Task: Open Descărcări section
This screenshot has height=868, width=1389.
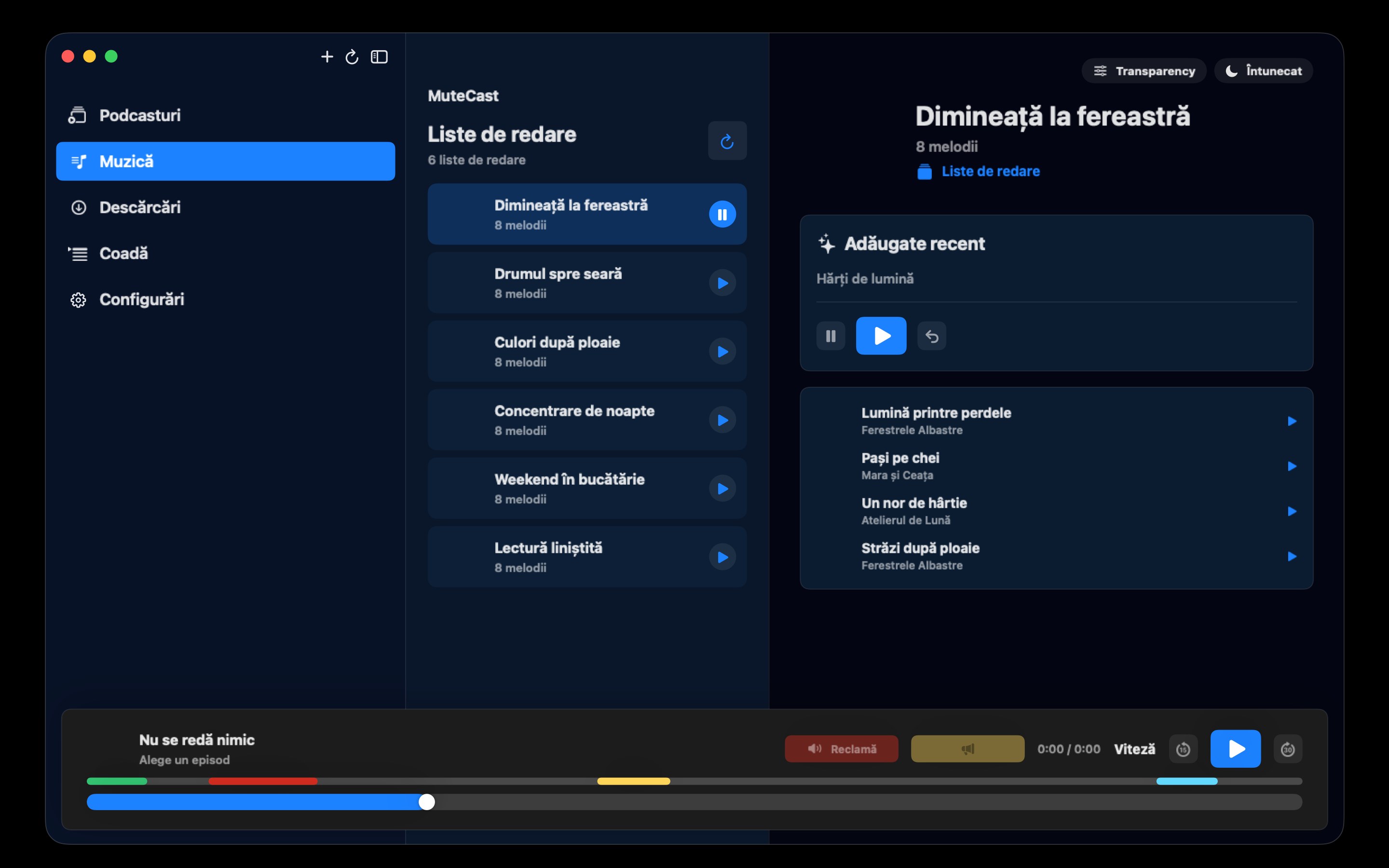Action: [x=225, y=207]
